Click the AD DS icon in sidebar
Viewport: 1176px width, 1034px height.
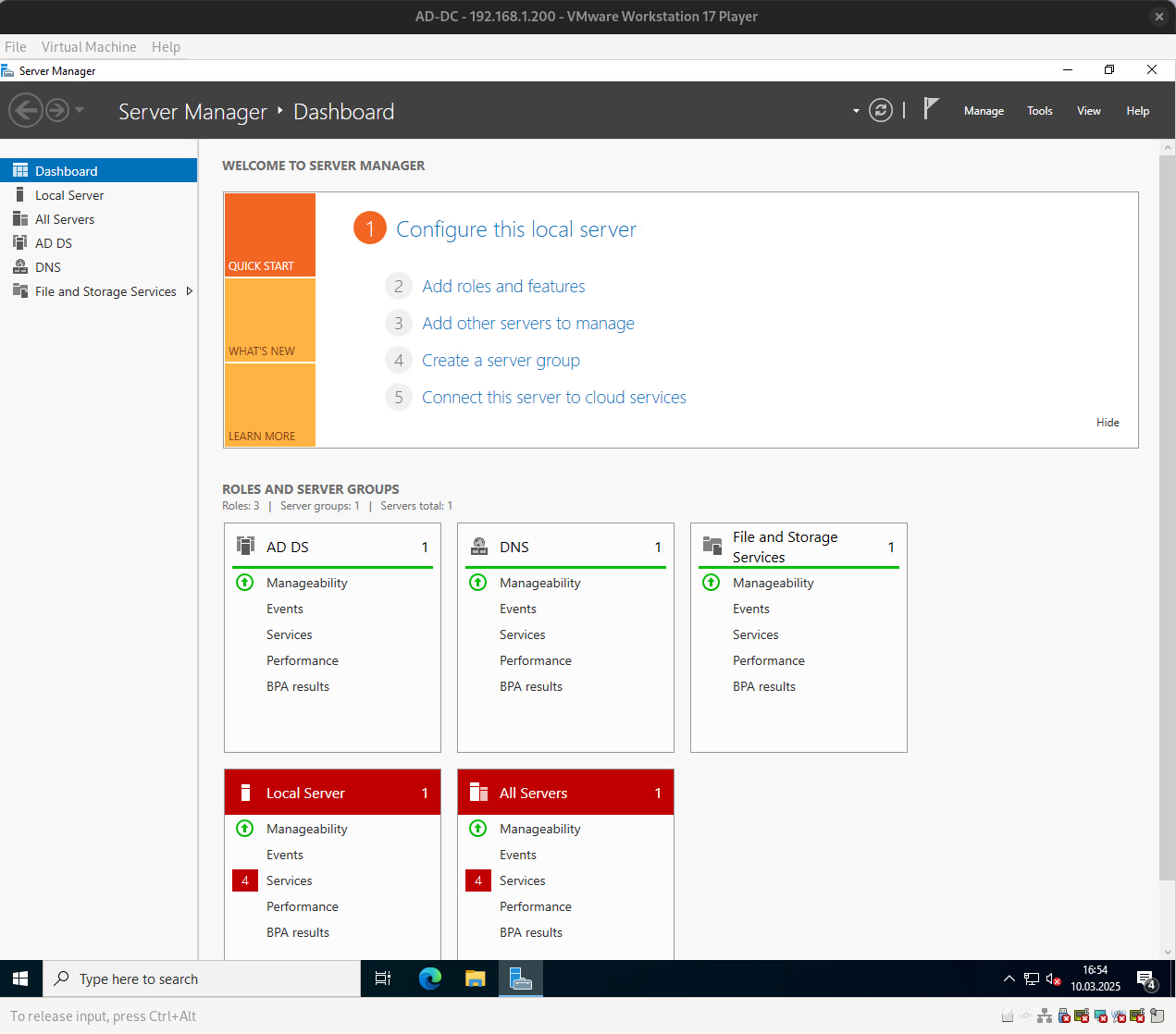coord(20,243)
